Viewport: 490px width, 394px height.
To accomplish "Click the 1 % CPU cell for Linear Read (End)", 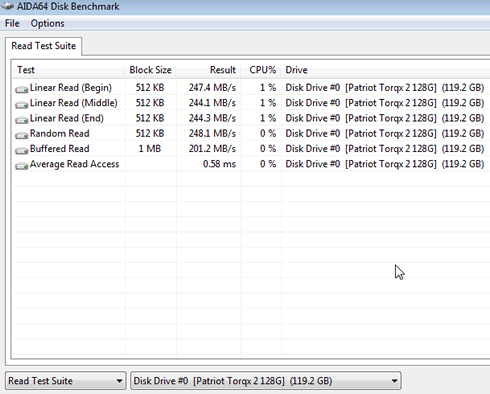I will pos(268,118).
